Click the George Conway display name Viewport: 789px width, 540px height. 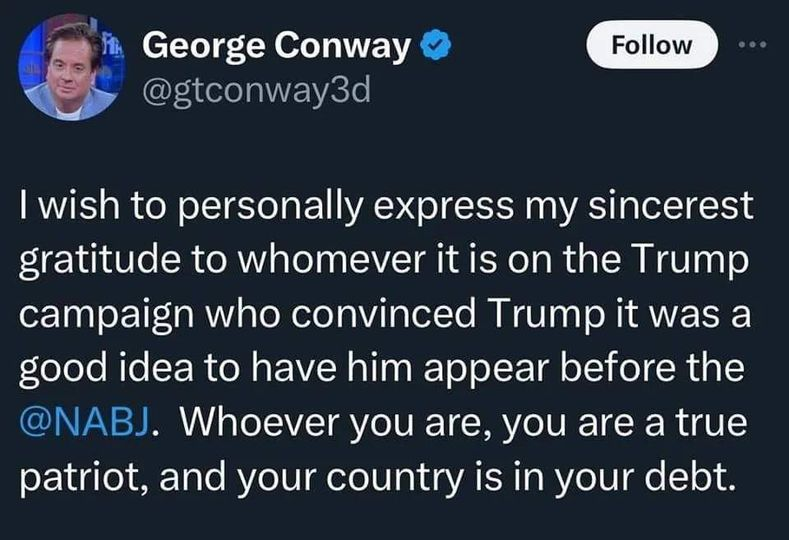[x=276, y=47]
